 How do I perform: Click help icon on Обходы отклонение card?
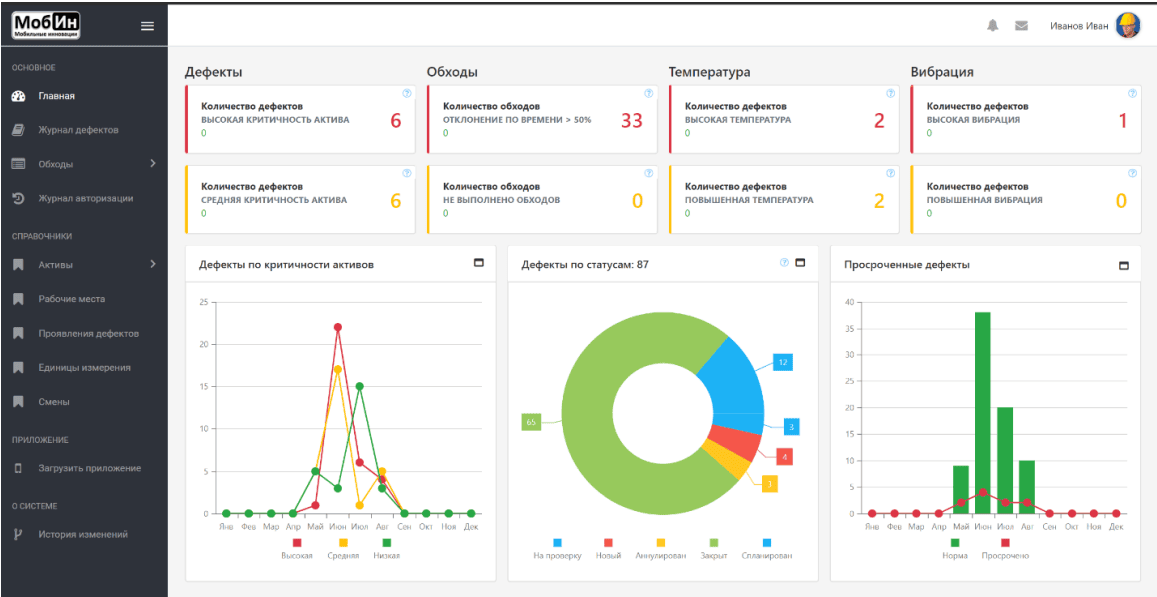pyautogui.click(x=648, y=93)
